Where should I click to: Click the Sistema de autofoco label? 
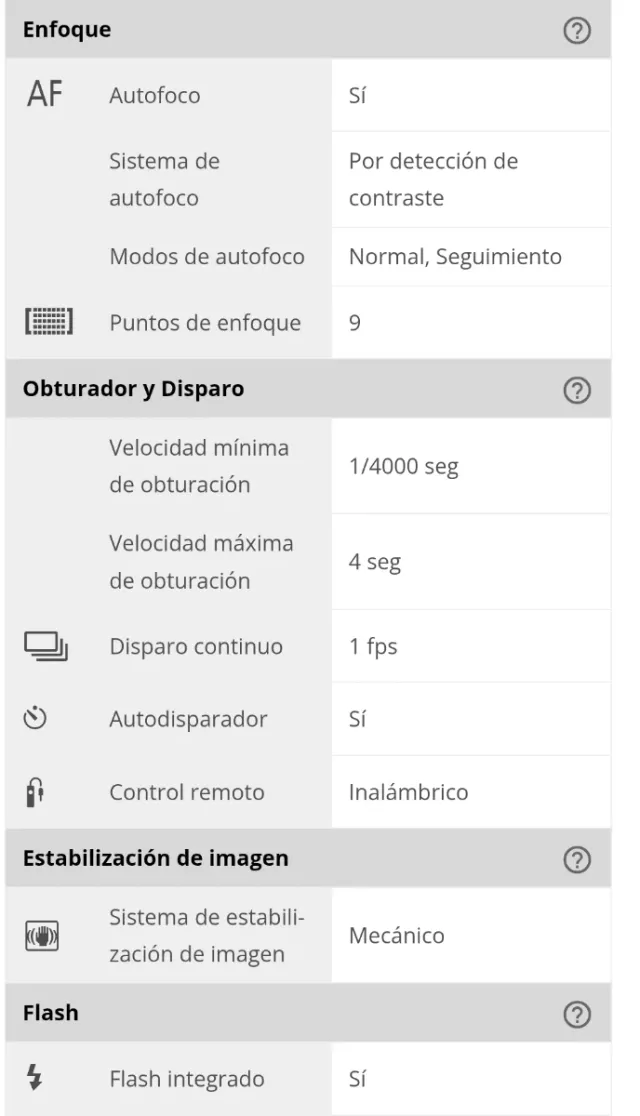pyautogui.click(x=164, y=179)
